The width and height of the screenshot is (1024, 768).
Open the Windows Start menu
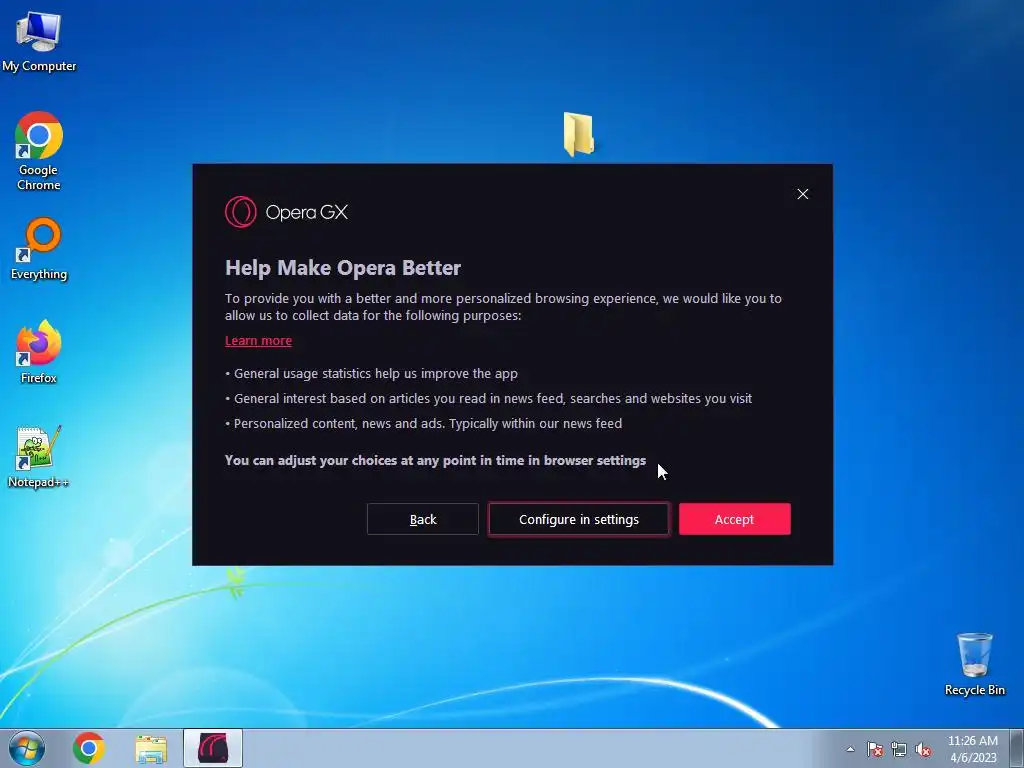[27, 748]
